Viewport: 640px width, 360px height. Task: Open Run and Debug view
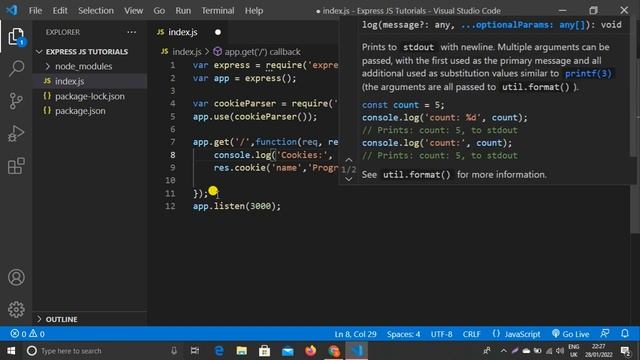(x=16, y=133)
